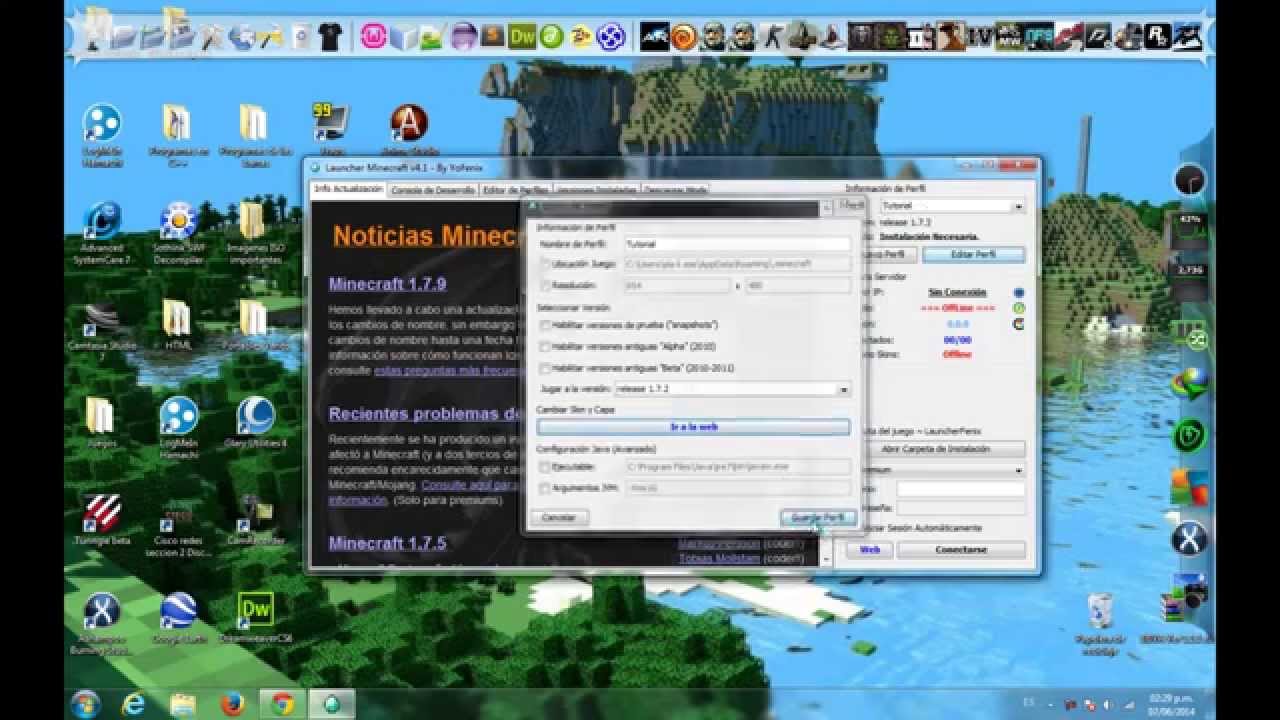This screenshot has width=1280, height=720.
Task: Click the Ir a la web button
Action: point(693,427)
